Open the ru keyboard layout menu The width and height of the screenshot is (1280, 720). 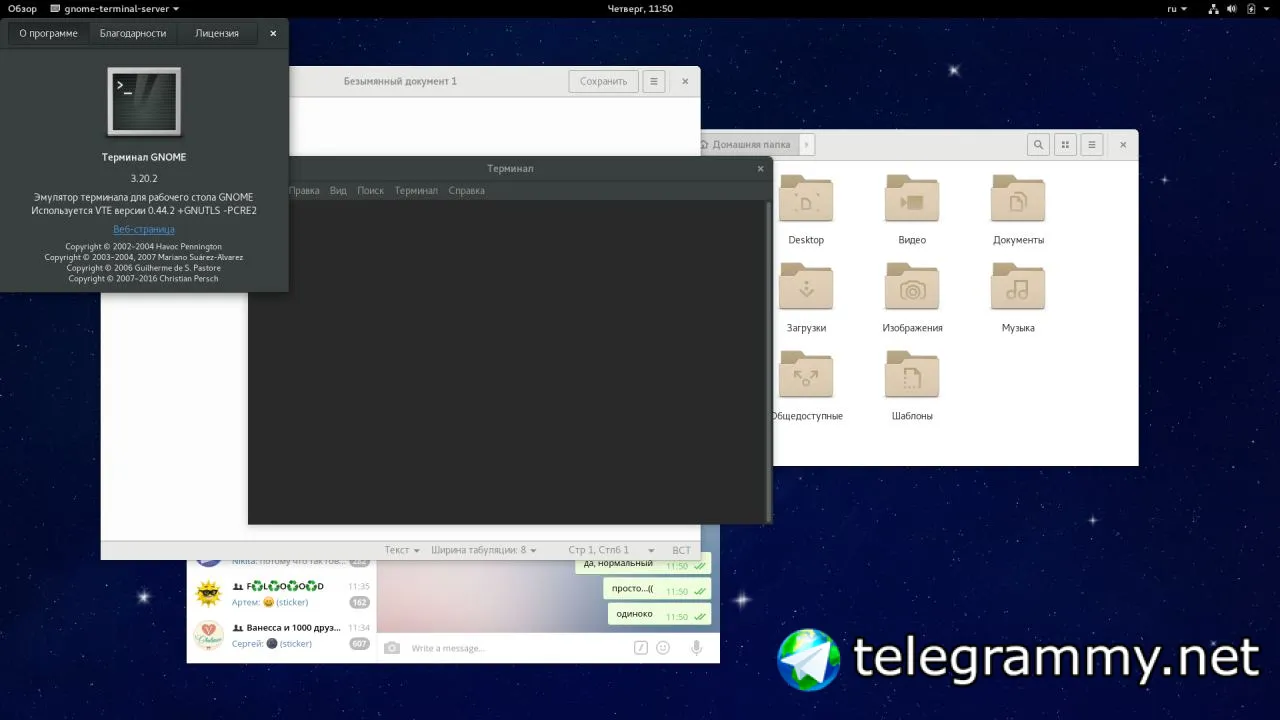pos(1177,9)
